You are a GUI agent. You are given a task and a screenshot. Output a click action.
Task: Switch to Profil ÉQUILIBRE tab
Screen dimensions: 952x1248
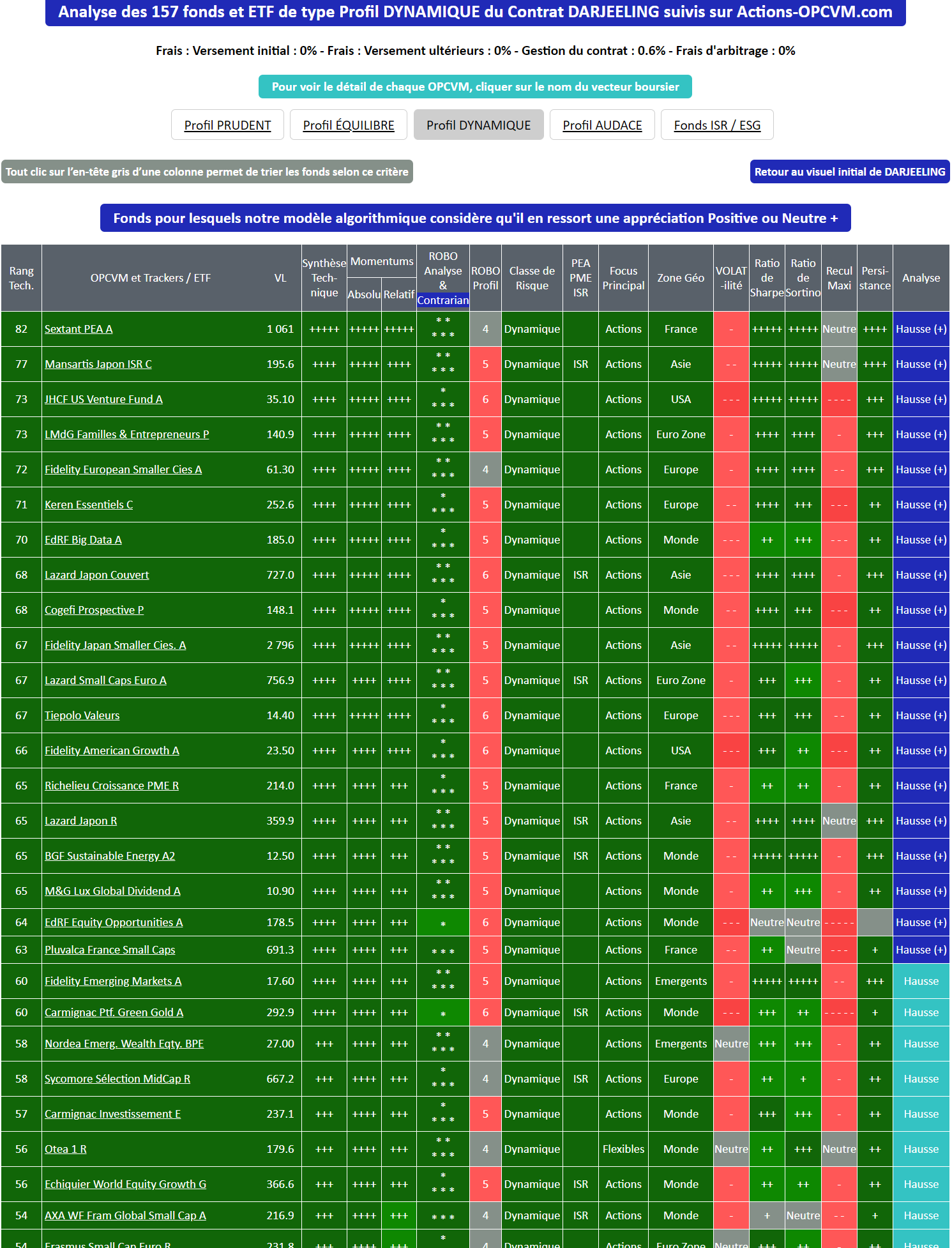349,125
